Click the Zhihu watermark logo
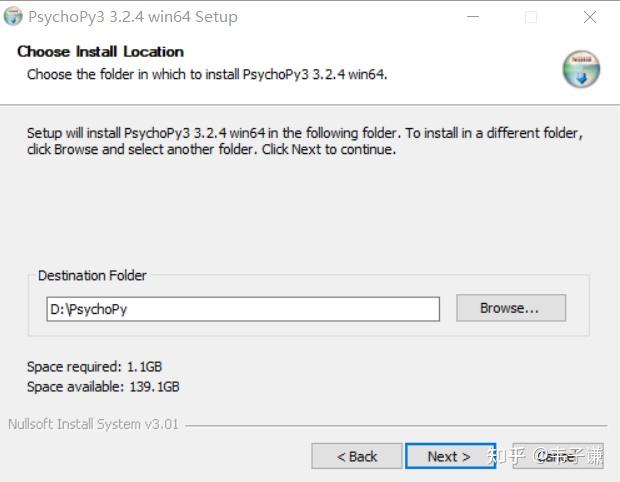 pyautogui.click(x=505, y=456)
